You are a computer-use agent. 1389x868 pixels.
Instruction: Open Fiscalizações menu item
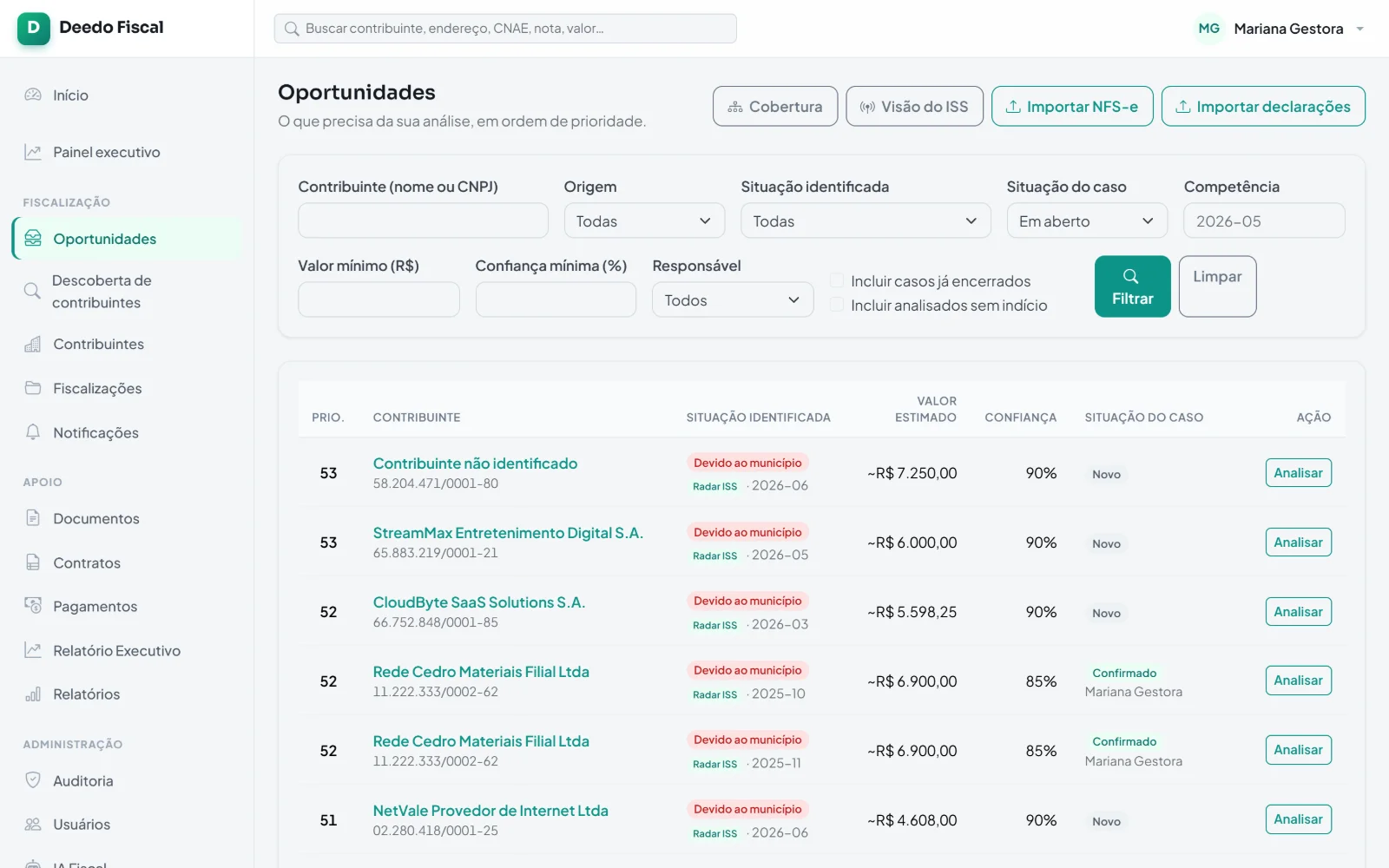coord(128,388)
